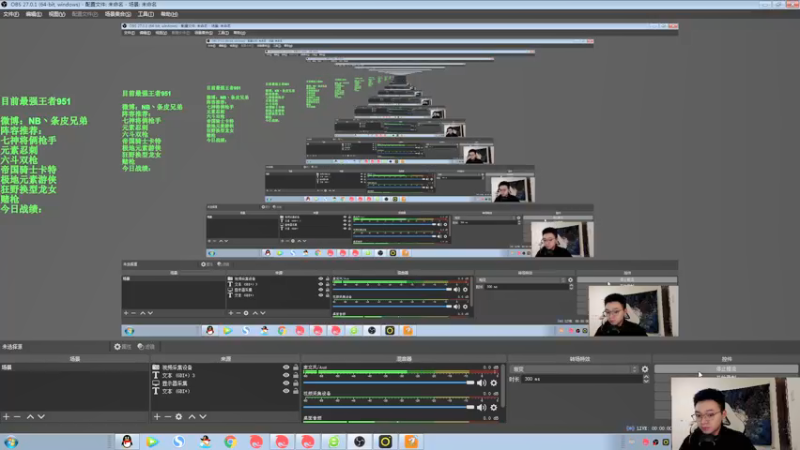Image resolution: width=800 pixels, height=450 pixels.
Task: Click the webcam overlay in preview
Action: click(735, 414)
